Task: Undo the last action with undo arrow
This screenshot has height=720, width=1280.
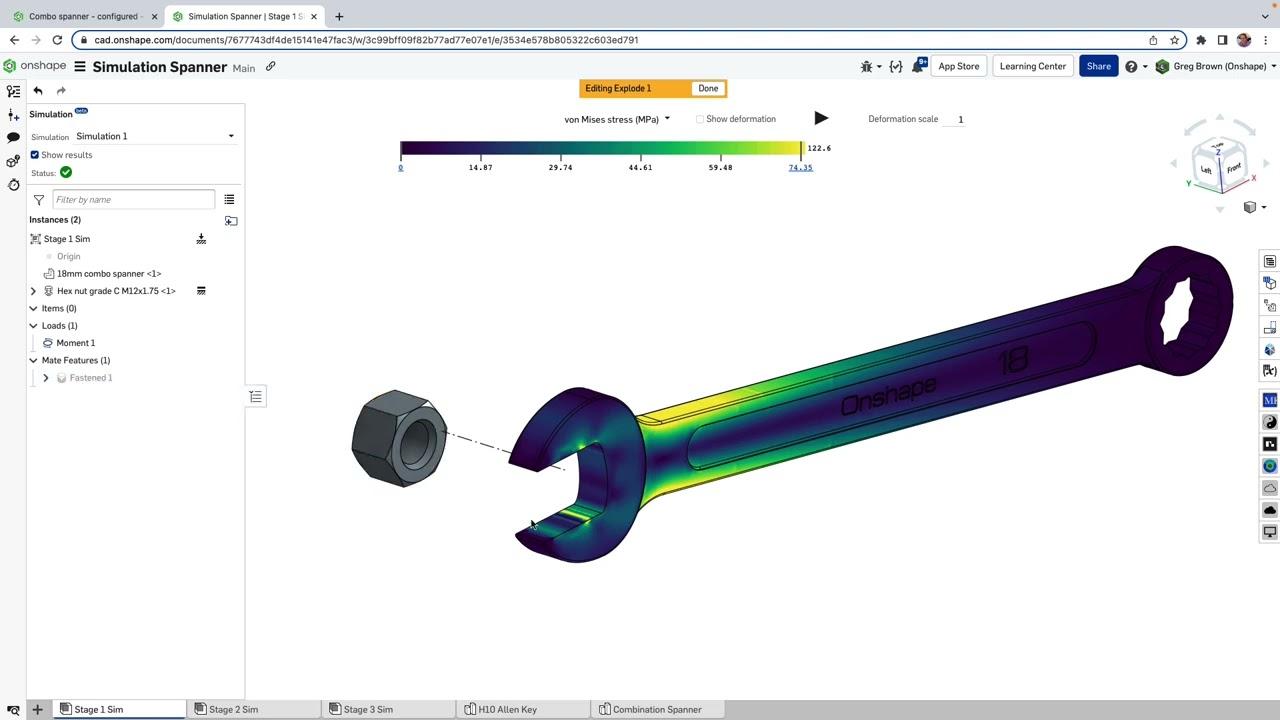Action: point(38,90)
